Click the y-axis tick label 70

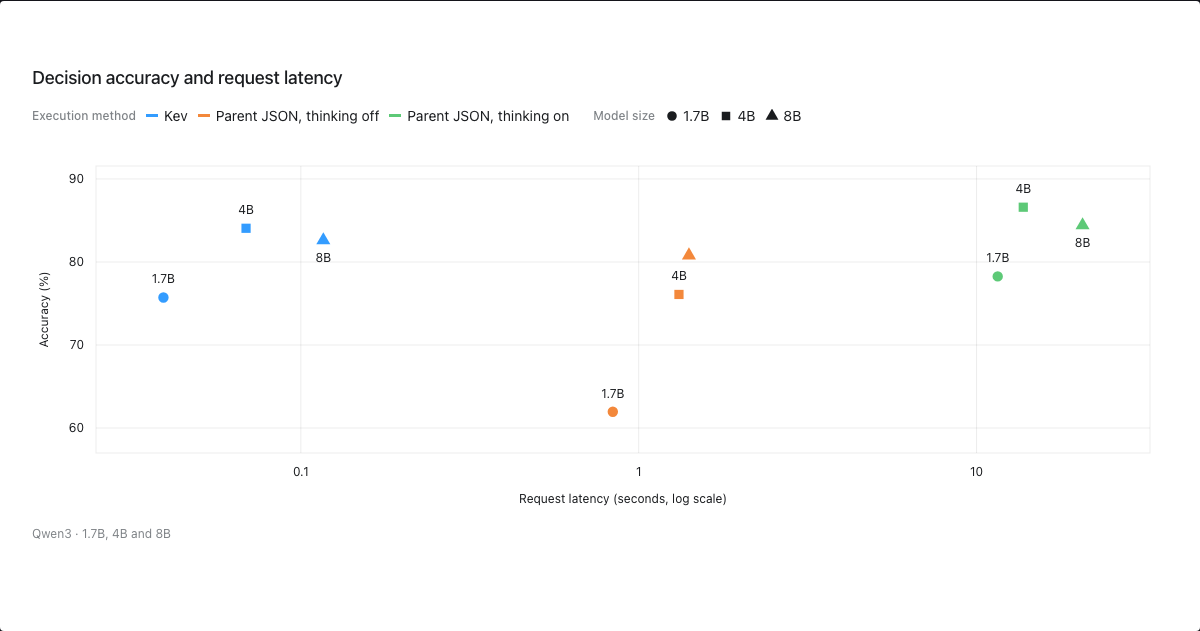click(77, 345)
